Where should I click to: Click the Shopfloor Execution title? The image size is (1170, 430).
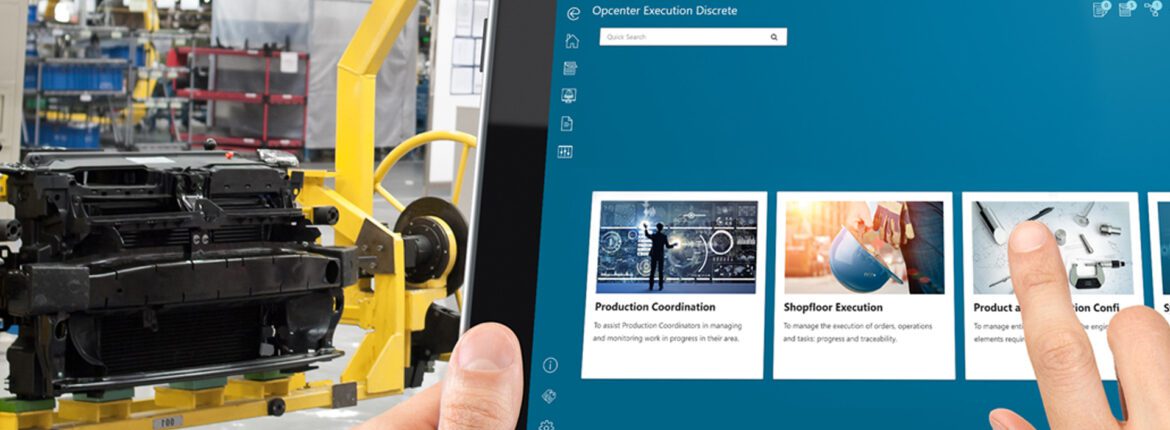point(833,307)
